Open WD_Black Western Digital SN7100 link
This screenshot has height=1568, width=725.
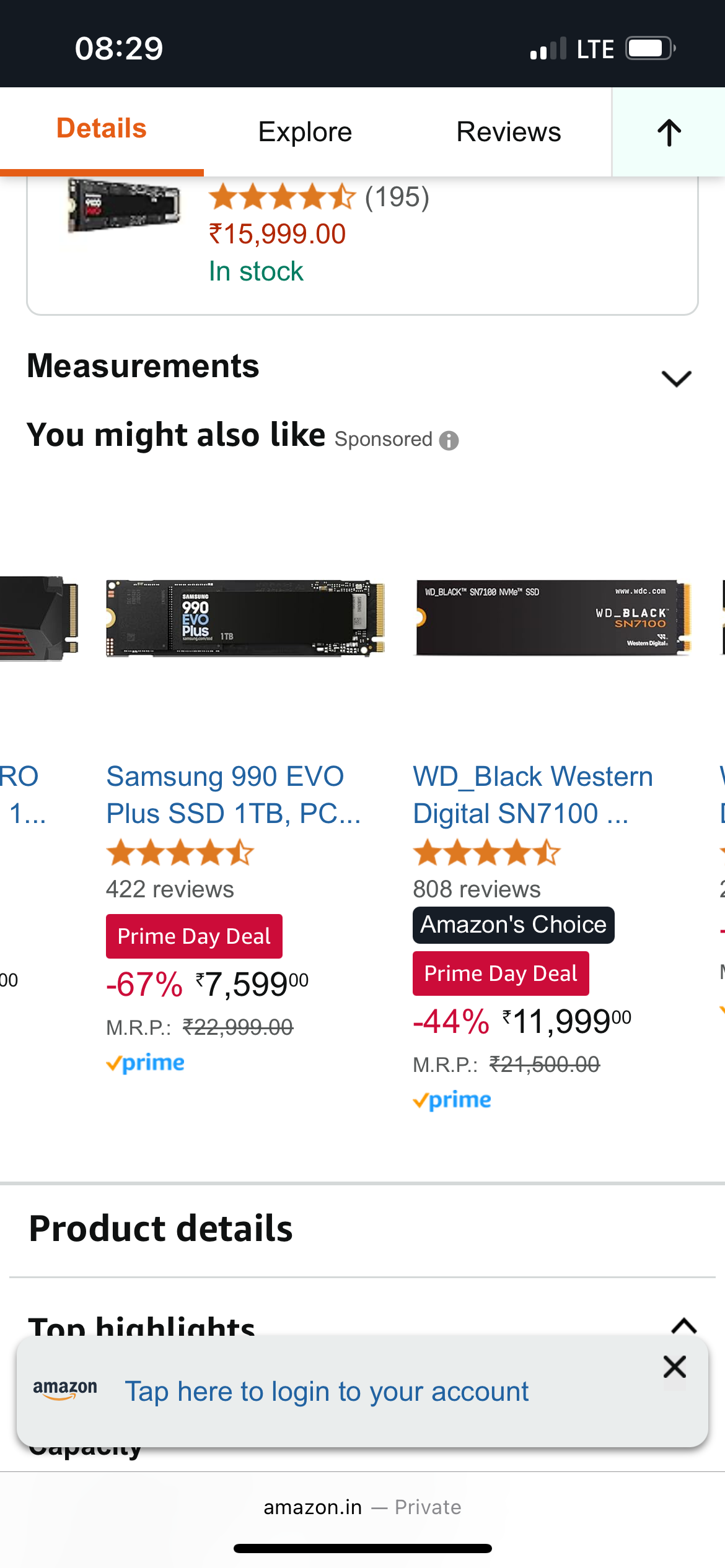click(533, 795)
